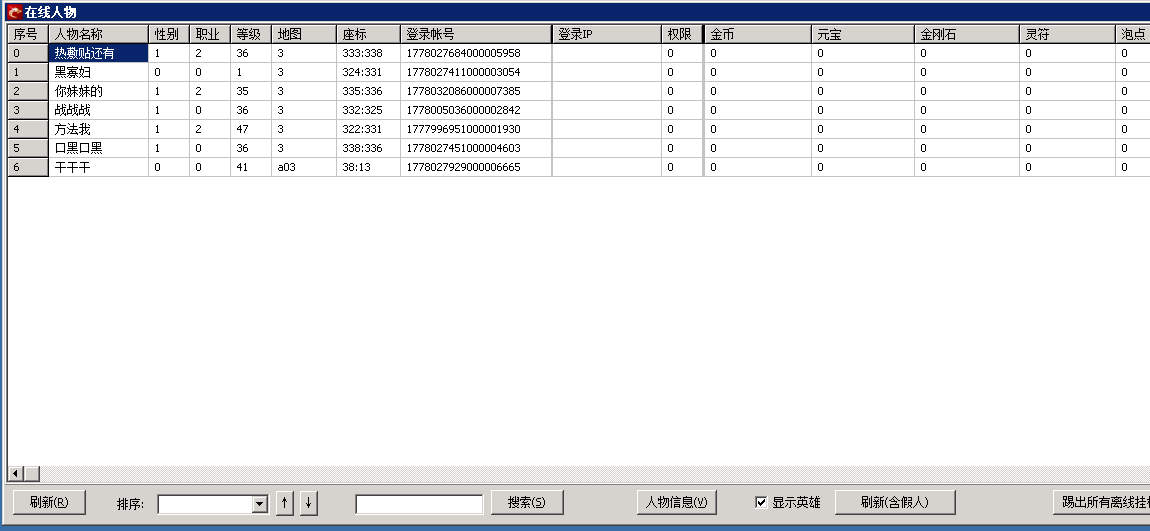Click account 1778032086000007385
The height and width of the screenshot is (531, 1150).
pos(476,91)
